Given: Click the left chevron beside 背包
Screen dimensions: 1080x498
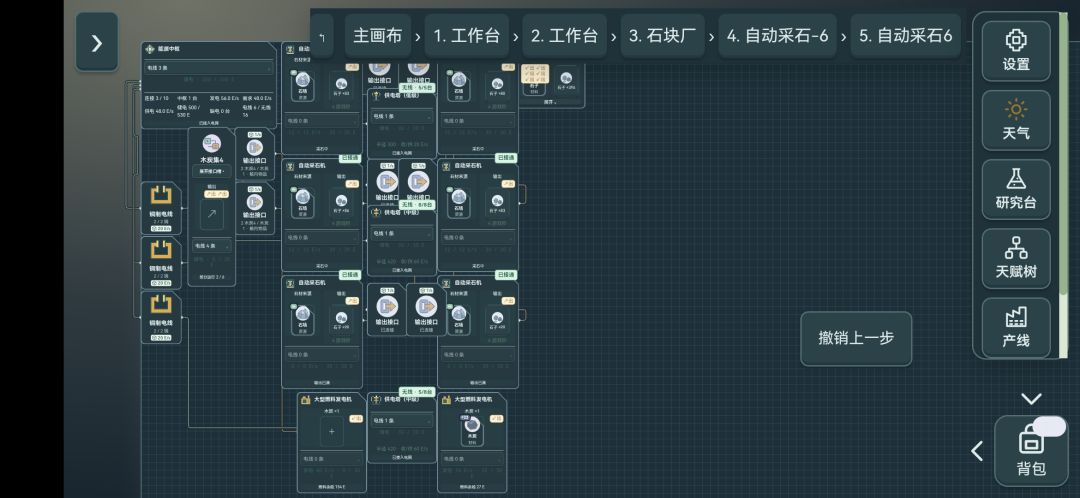Looking at the screenshot, I should point(977,451).
